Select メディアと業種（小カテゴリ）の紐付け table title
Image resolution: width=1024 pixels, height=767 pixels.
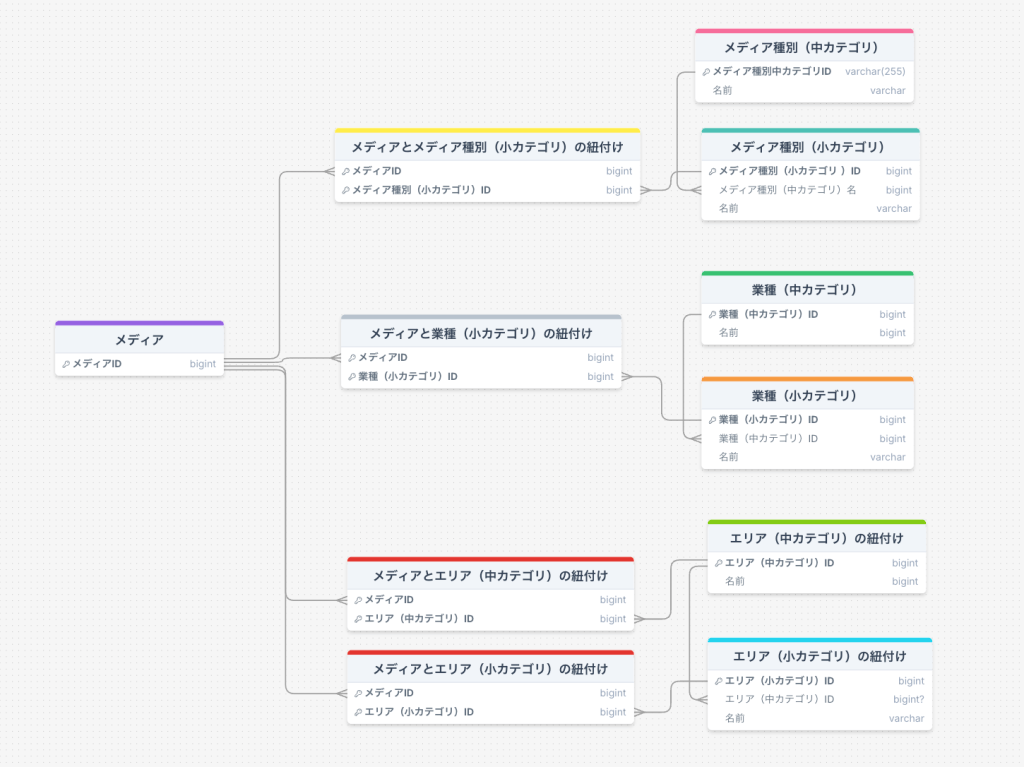481,334
